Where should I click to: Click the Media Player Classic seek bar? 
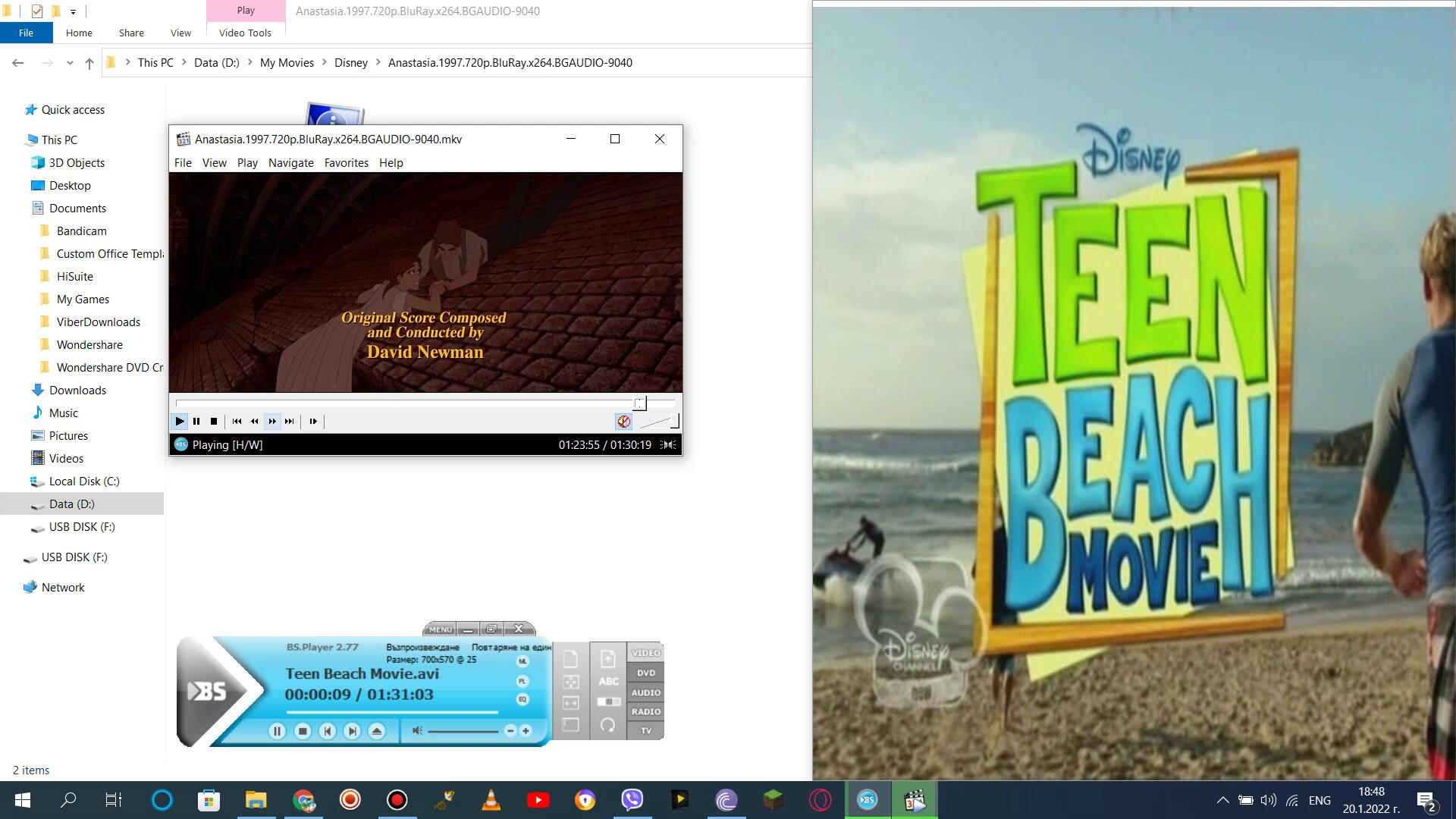(409, 403)
